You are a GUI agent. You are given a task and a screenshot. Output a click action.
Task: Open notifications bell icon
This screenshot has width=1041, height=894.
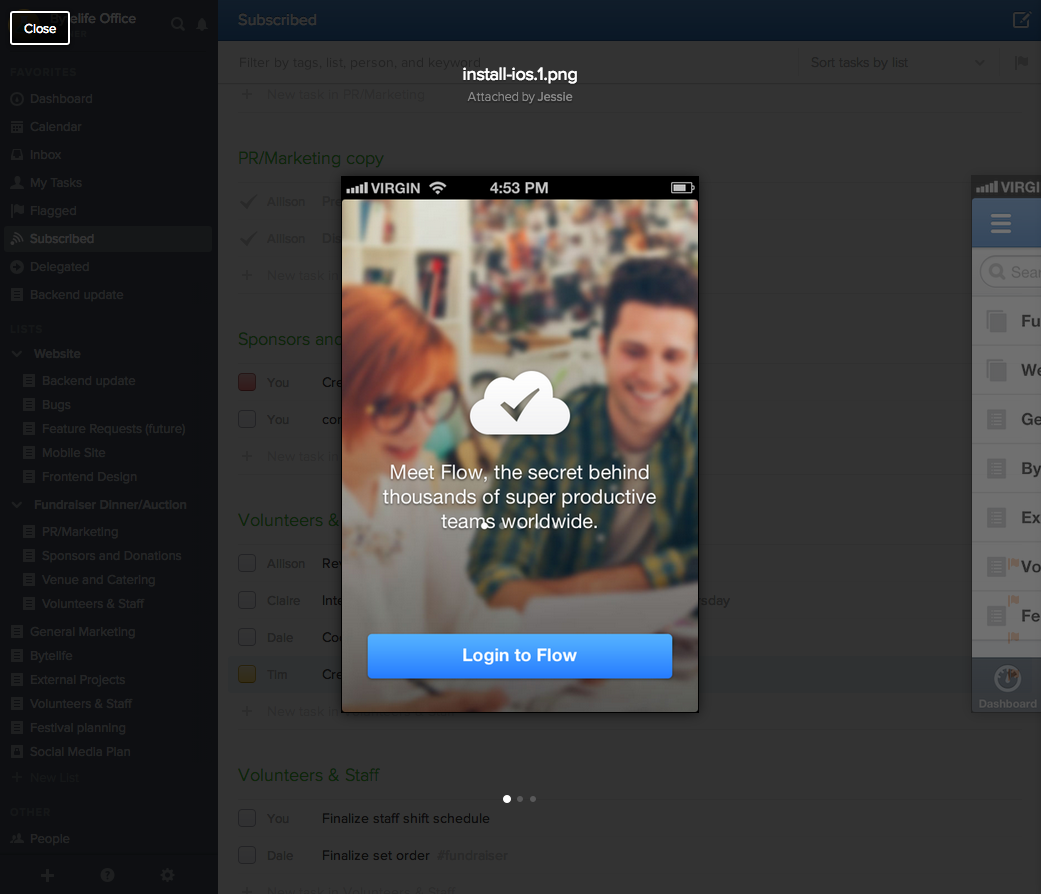point(202,25)
